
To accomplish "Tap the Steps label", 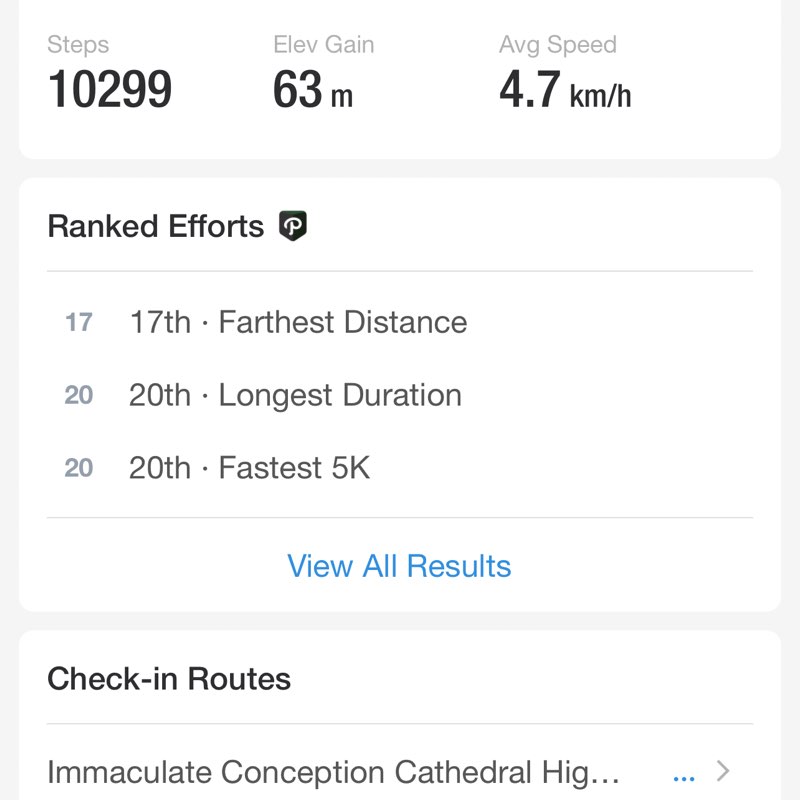I will pyautogui.click(x=78, y=45).
